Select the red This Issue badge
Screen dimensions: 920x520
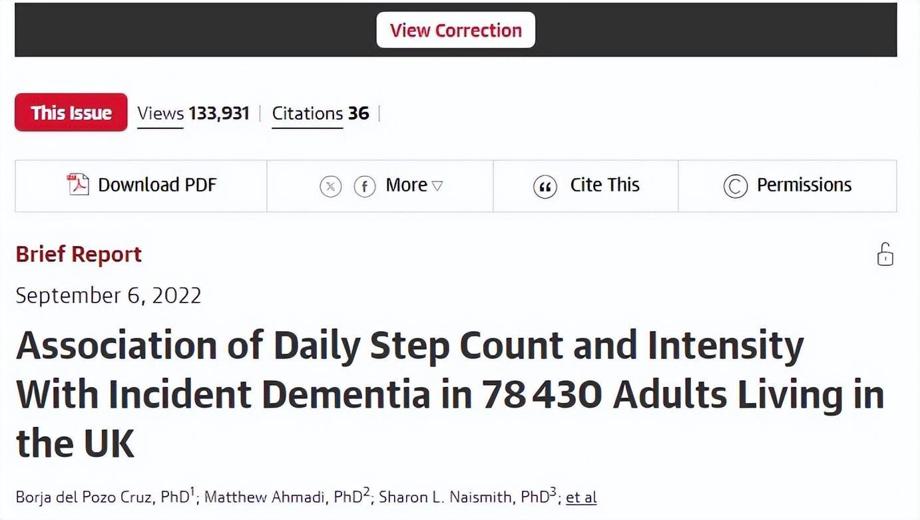tap(71, 113)
